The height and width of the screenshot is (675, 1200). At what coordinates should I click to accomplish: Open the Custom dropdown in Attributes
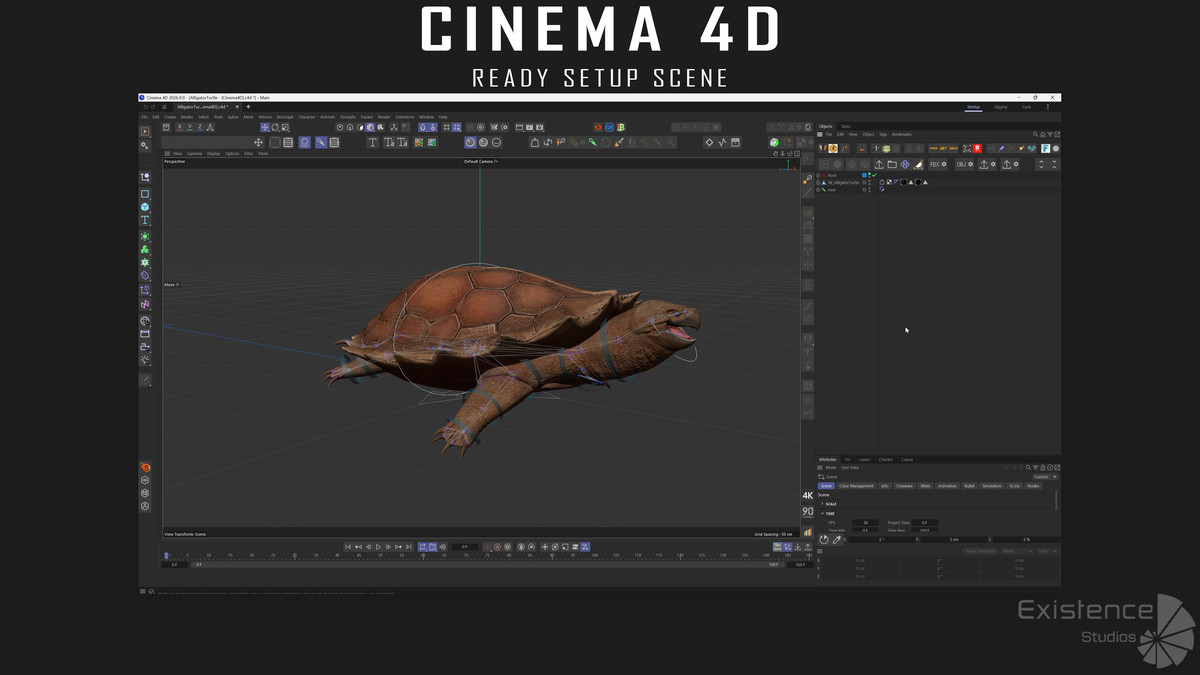1045,477
